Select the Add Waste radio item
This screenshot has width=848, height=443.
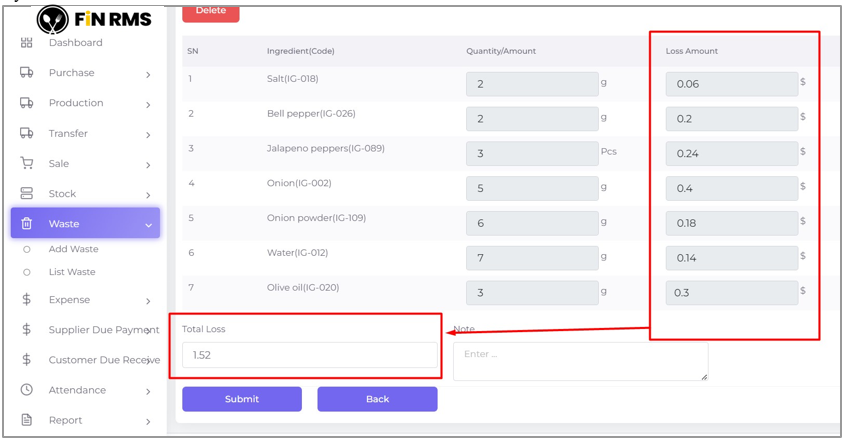click(27, 250)
